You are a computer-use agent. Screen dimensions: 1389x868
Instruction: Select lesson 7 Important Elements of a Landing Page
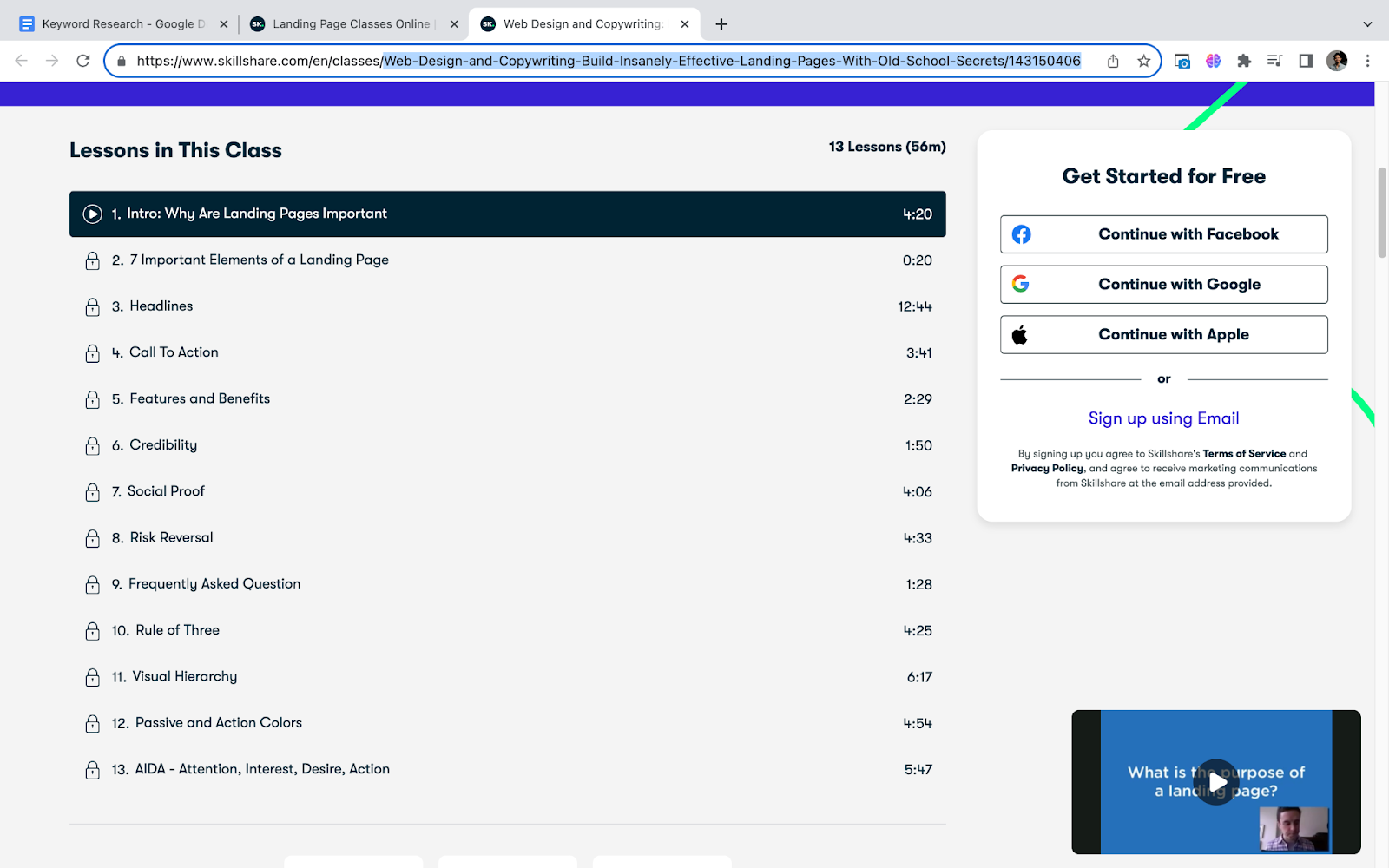tap(260, 260)
